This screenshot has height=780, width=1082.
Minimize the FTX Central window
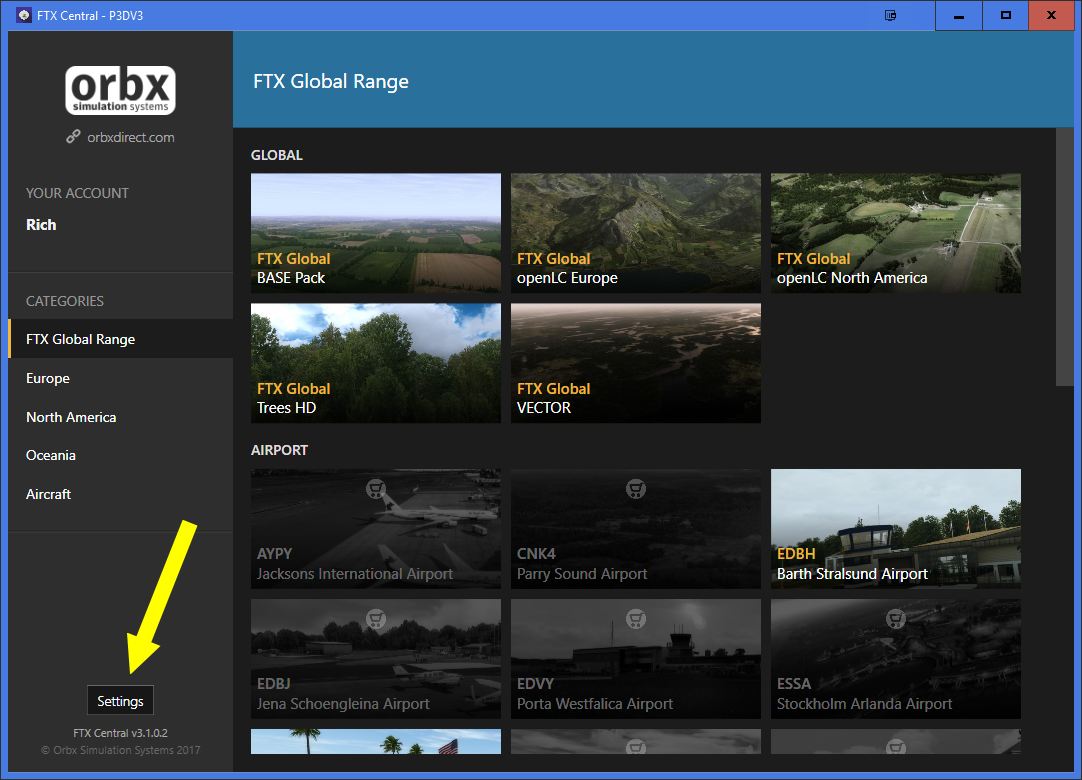tap(958, 15)
